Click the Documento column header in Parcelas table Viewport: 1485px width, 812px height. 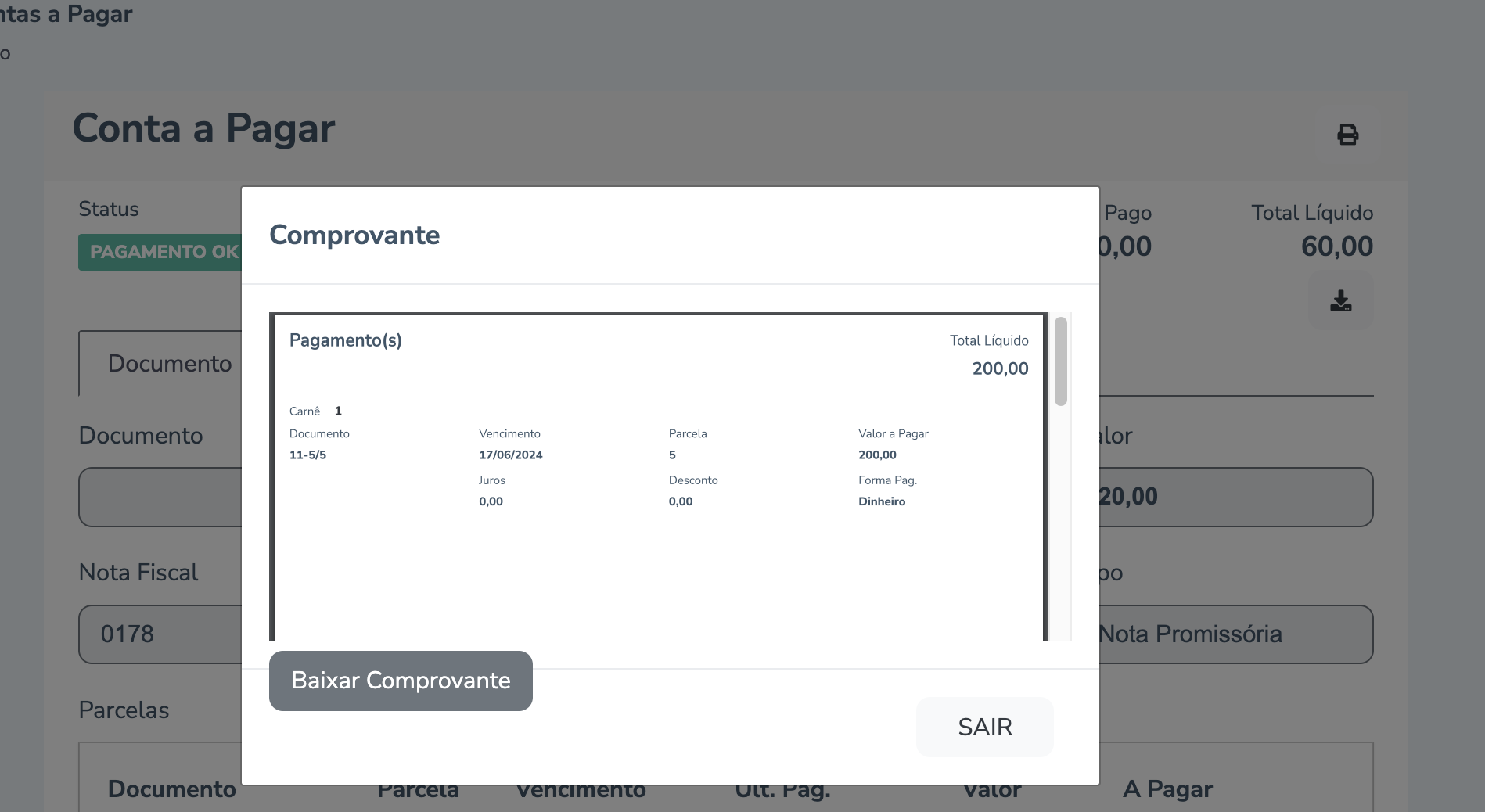(x=172, y=790)
